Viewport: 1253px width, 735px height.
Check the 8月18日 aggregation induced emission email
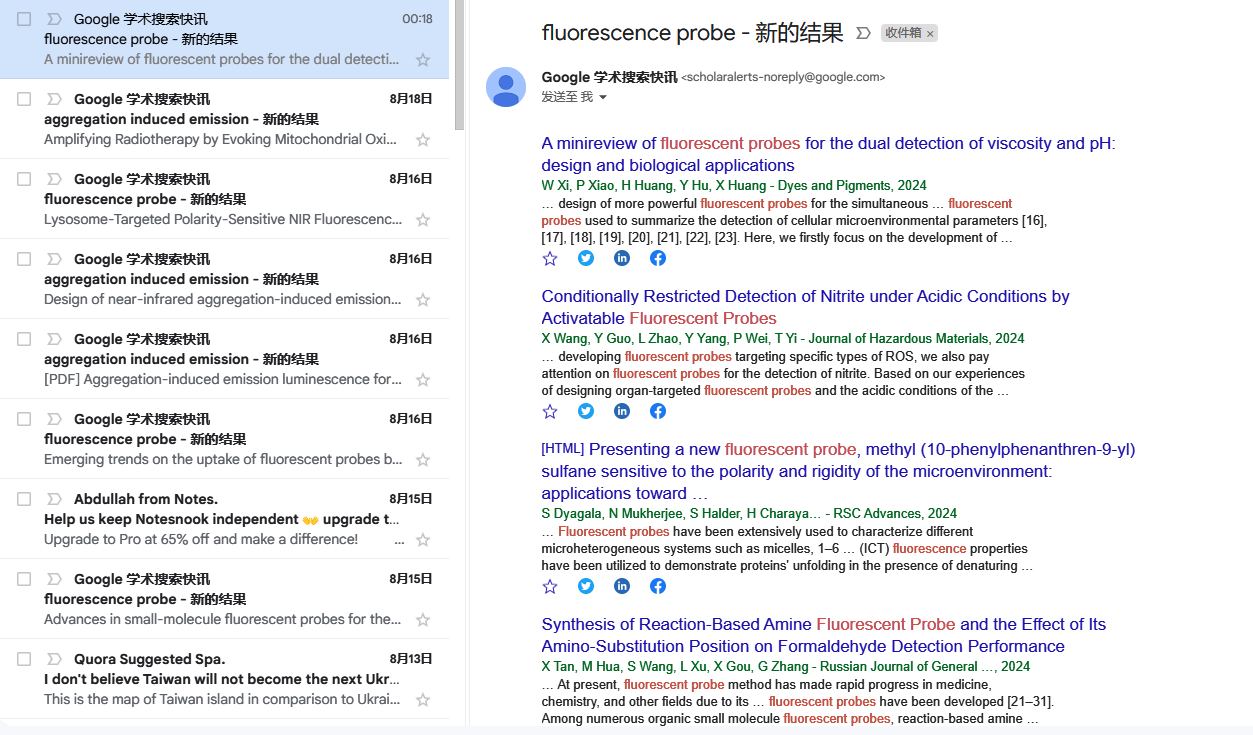click(x=24, y=99)
